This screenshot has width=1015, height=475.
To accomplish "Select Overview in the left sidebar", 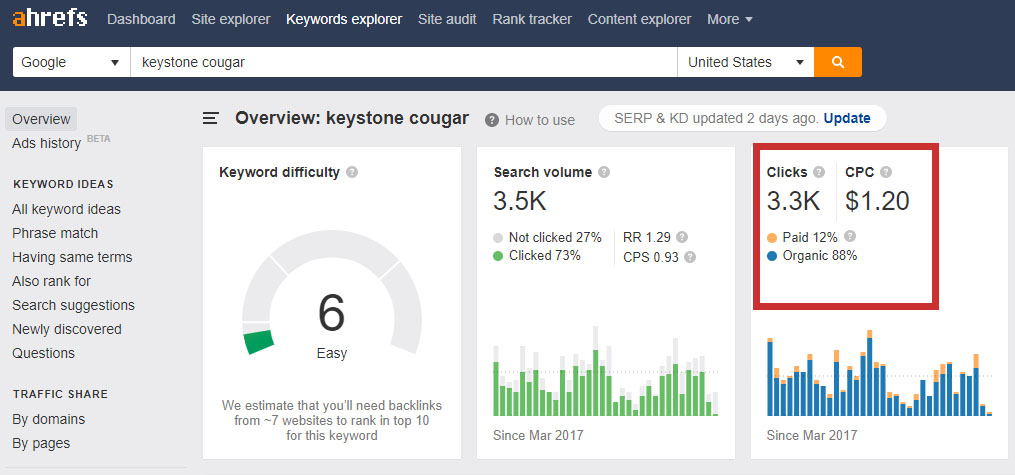I will tap(41, 119).
